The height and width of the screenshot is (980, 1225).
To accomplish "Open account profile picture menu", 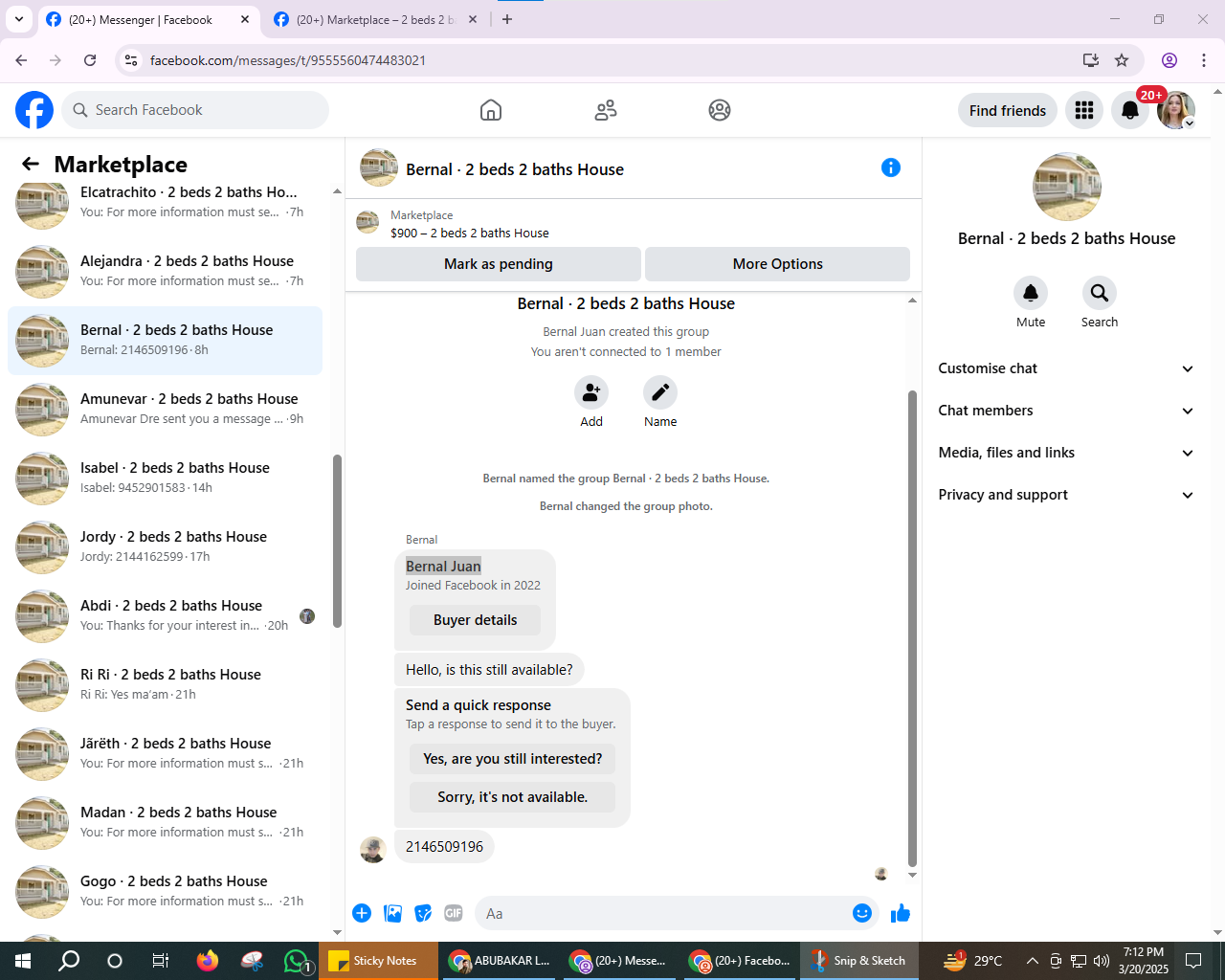I will [1176, 110].
